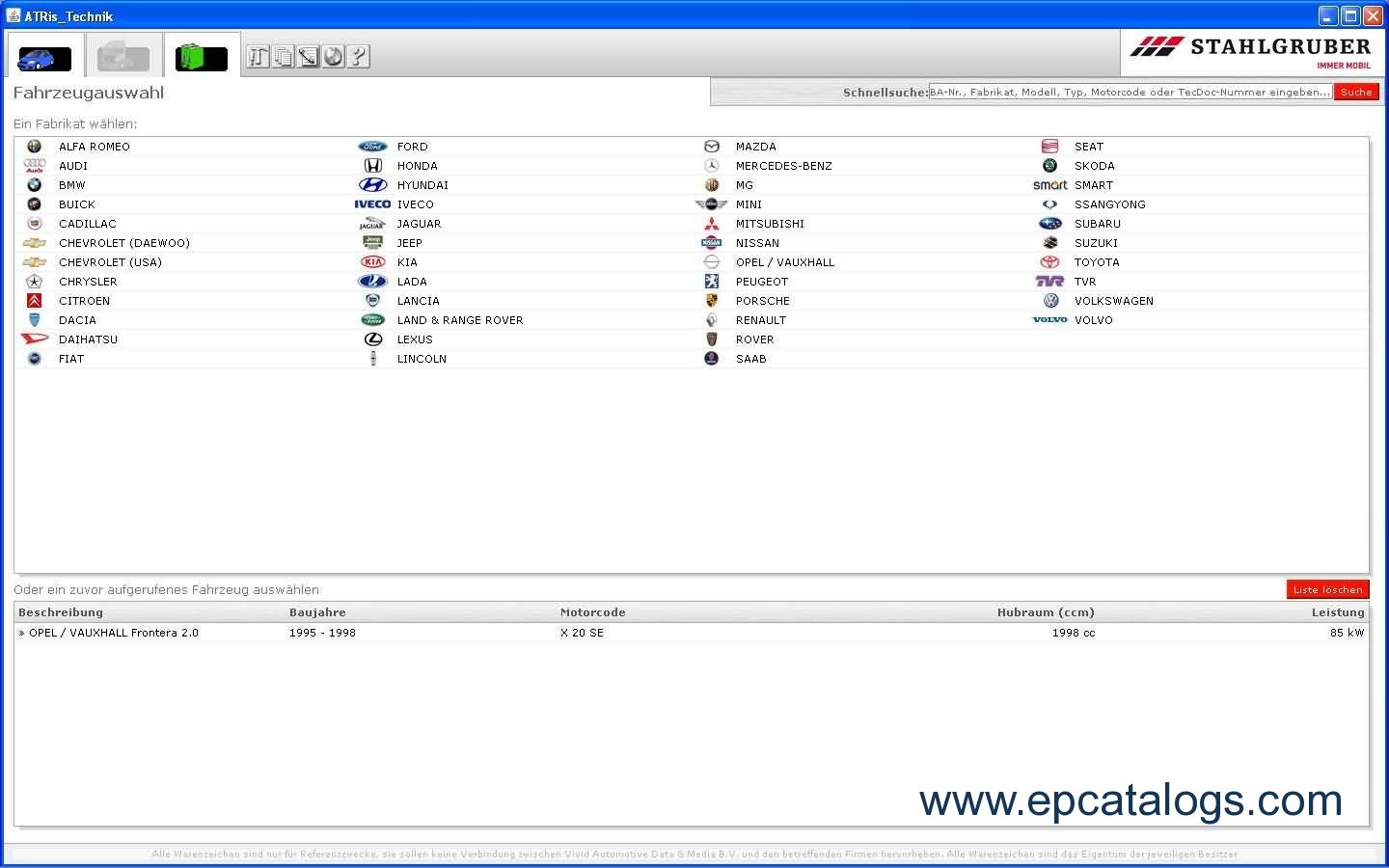Screen dimensions: 1389x868
Task: Click the BMW roundel logo icon
Action: click(35, 185)
